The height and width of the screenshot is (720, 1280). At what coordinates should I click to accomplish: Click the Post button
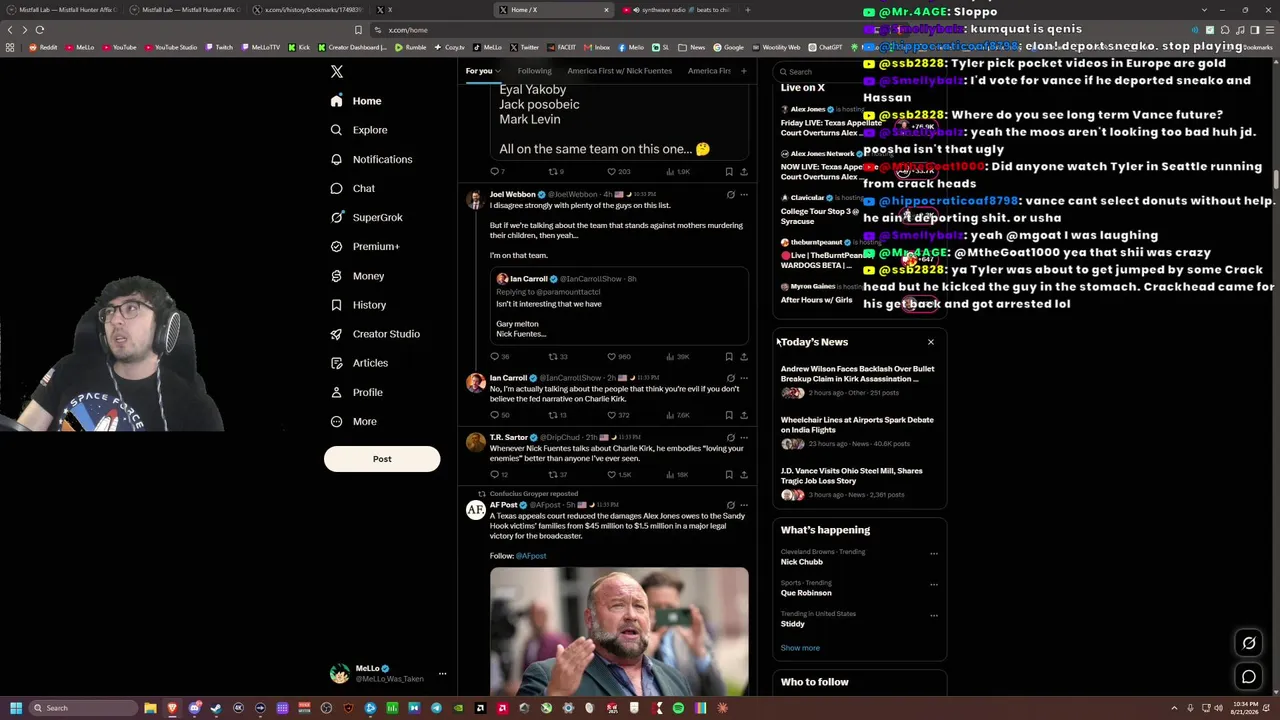[382, 459]
